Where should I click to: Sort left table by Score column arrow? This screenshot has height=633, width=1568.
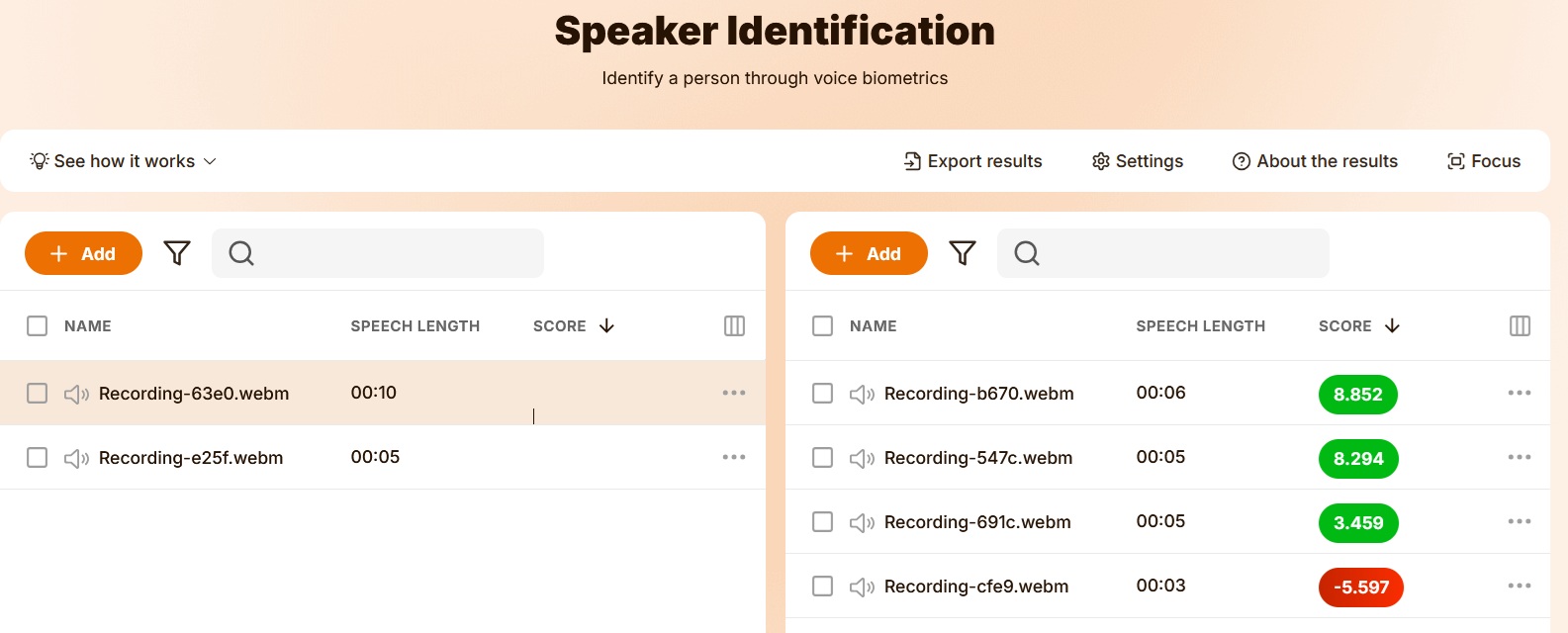pos(607,326)
